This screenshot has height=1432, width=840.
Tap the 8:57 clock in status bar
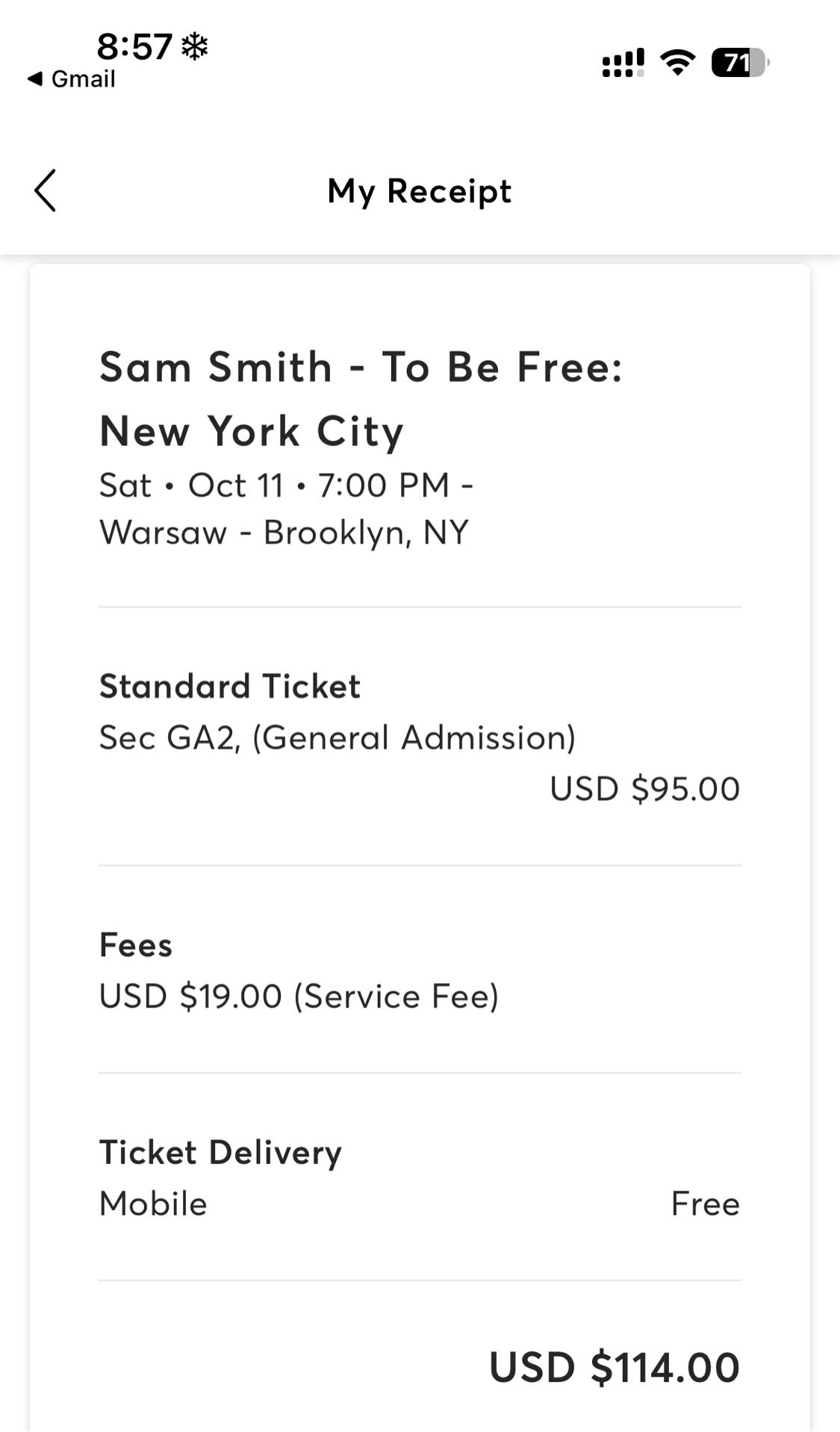coord(134,46)
